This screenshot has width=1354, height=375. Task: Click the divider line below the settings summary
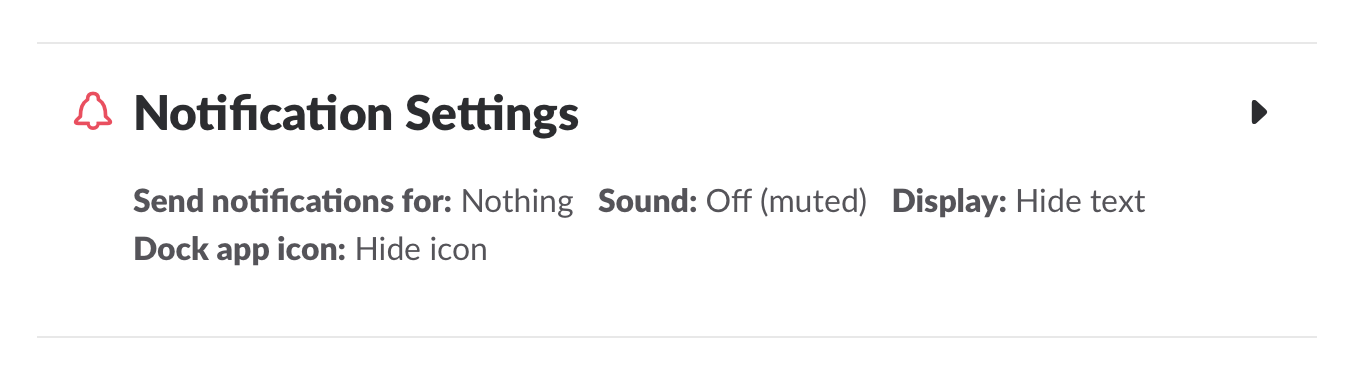[677, 337]
